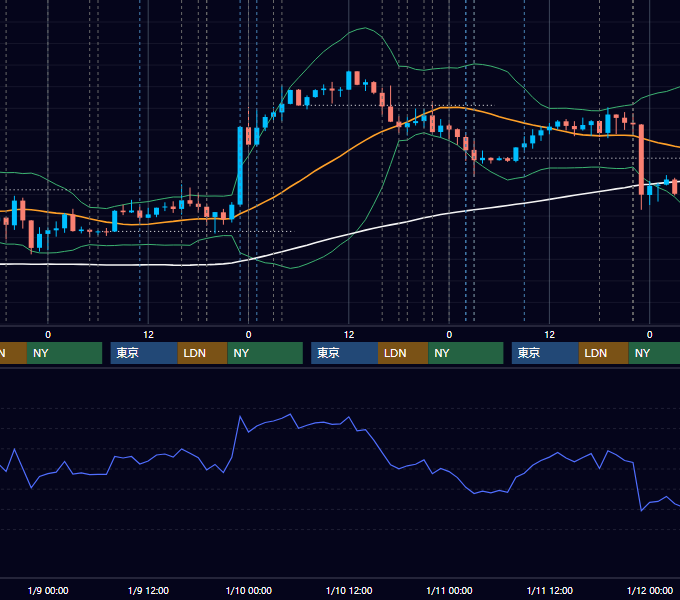Click the NY session block spanning 1/9 00:00
This screenshot has width=680, height=600.
pyautogui.click(x=65, y=353)
